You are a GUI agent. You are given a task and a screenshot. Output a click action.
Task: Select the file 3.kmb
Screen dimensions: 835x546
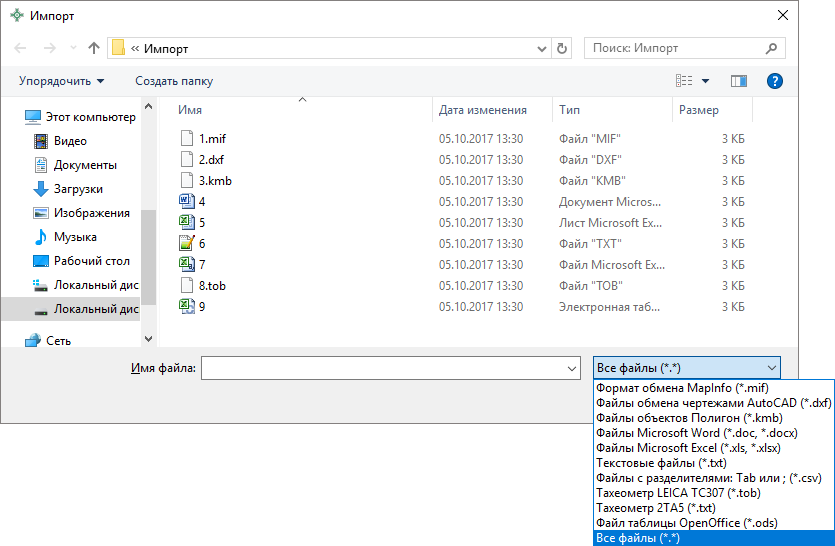[215, 181]
